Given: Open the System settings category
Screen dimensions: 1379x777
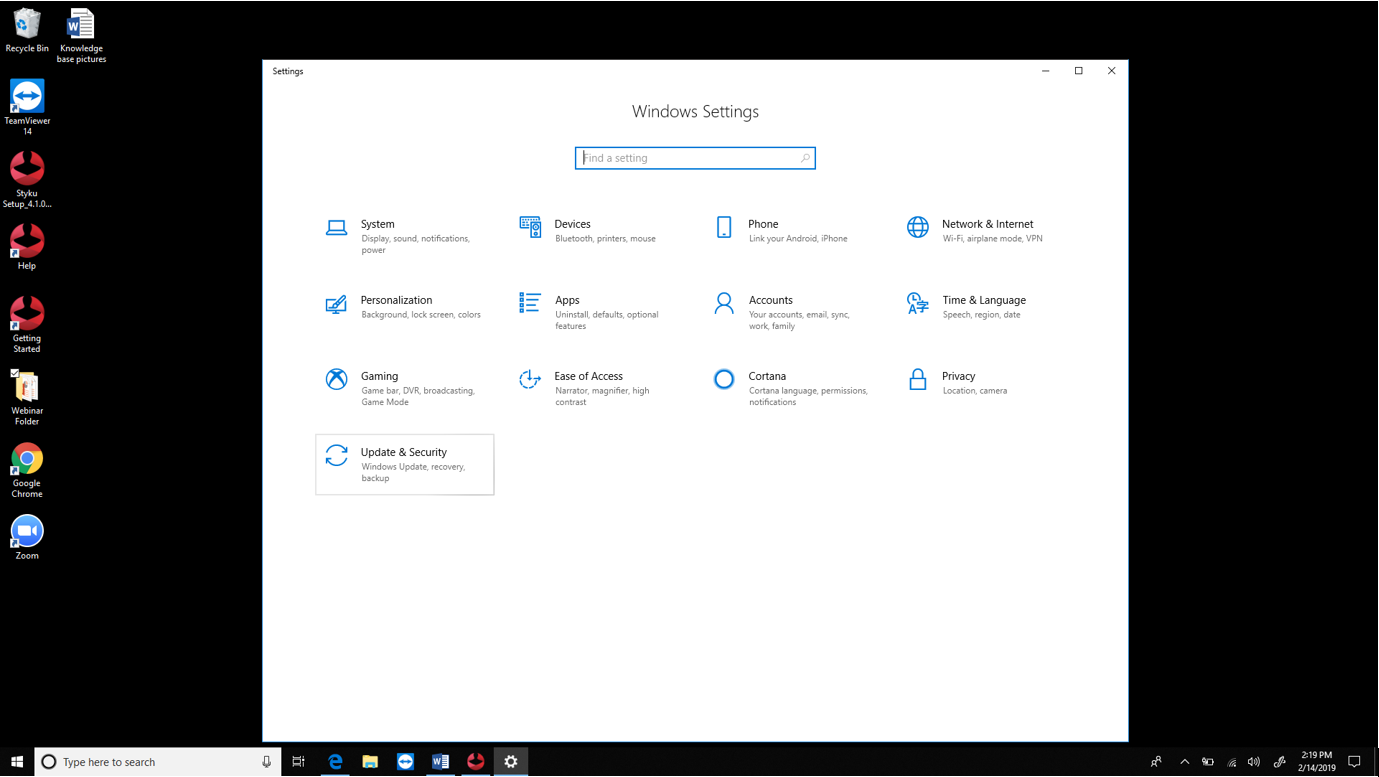Looking at the screenshot, I should [x=377, y=225].
